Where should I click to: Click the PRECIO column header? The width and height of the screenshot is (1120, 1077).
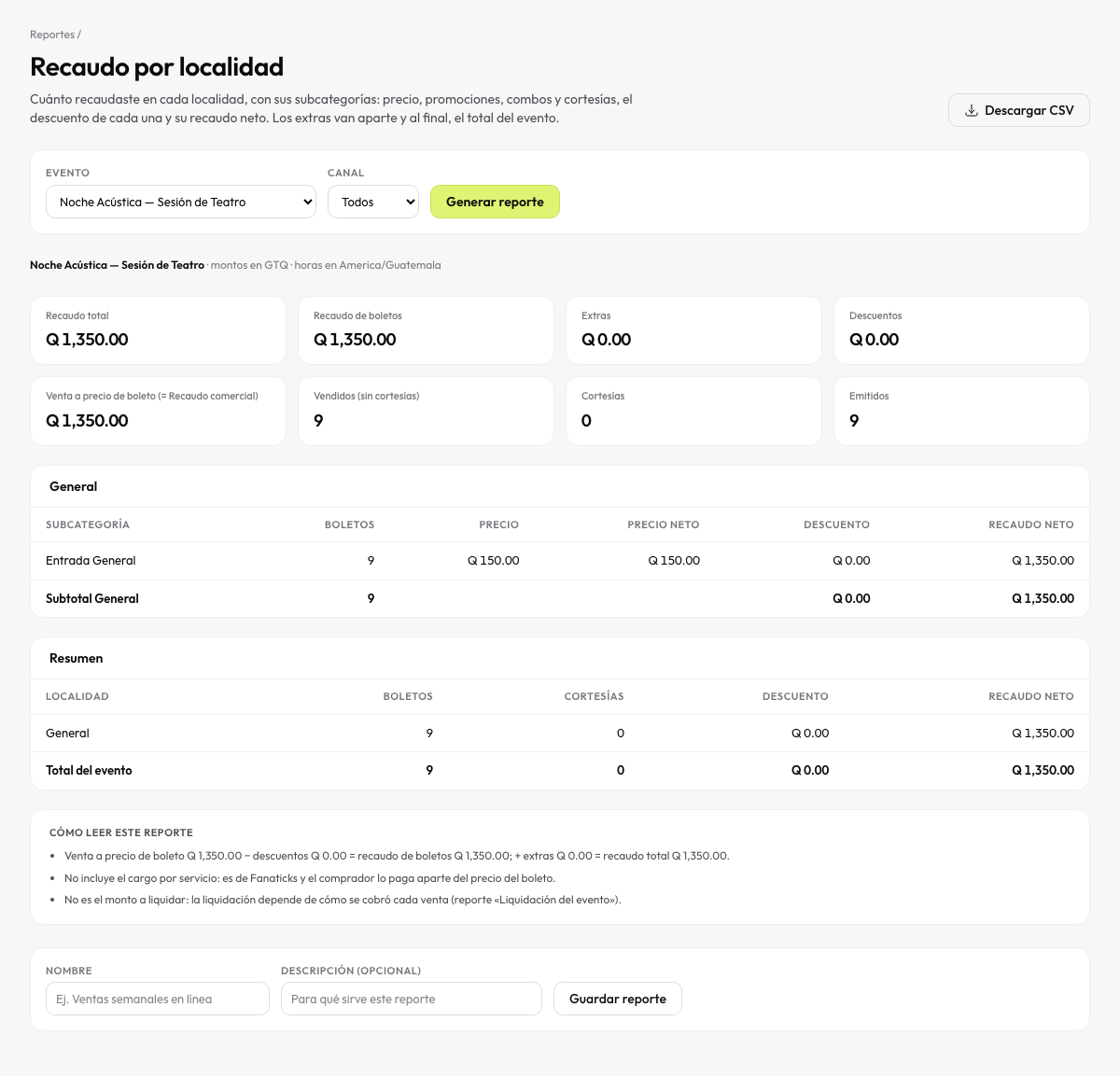[498, 525]
